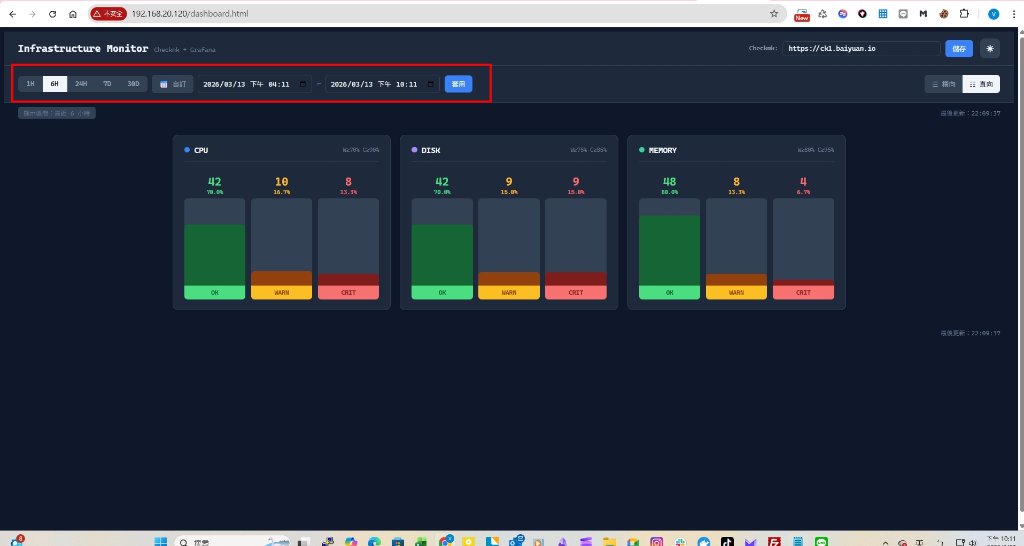
Task: Click MEMORY OK count 48
Action: click(x=669, y=182)
